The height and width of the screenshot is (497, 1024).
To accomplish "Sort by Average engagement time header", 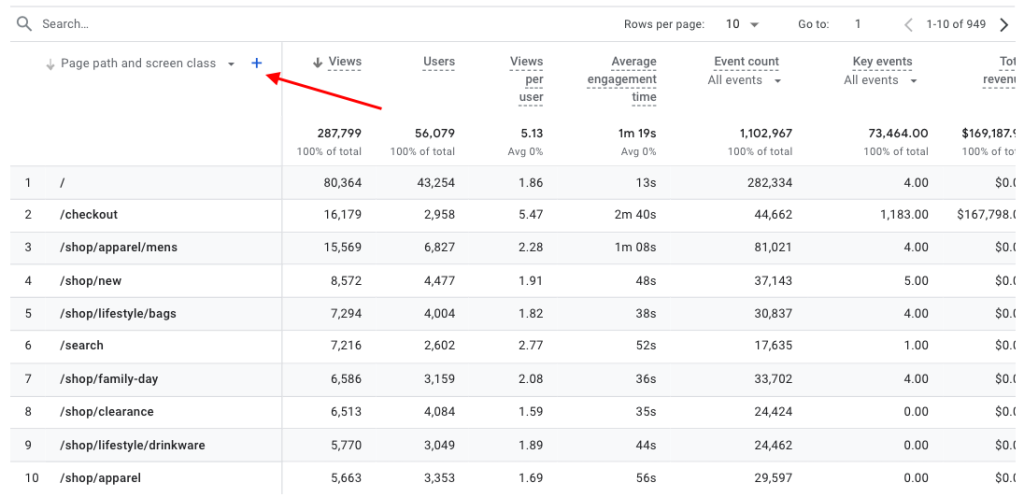I will pyautogui.click(x=622, y=79).
